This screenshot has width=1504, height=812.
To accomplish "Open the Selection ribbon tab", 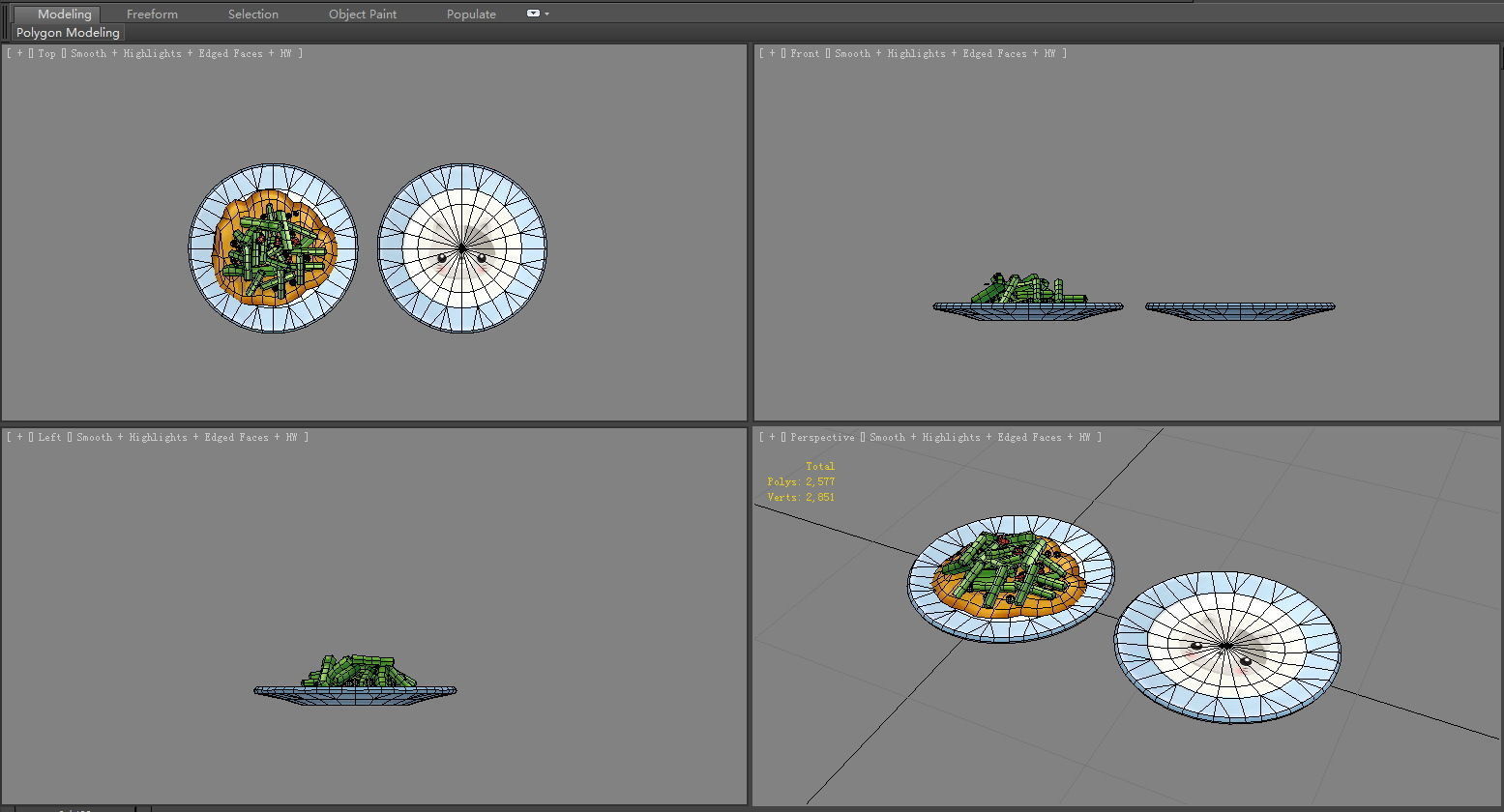I will pyautogui.click(x=253, y=14).
